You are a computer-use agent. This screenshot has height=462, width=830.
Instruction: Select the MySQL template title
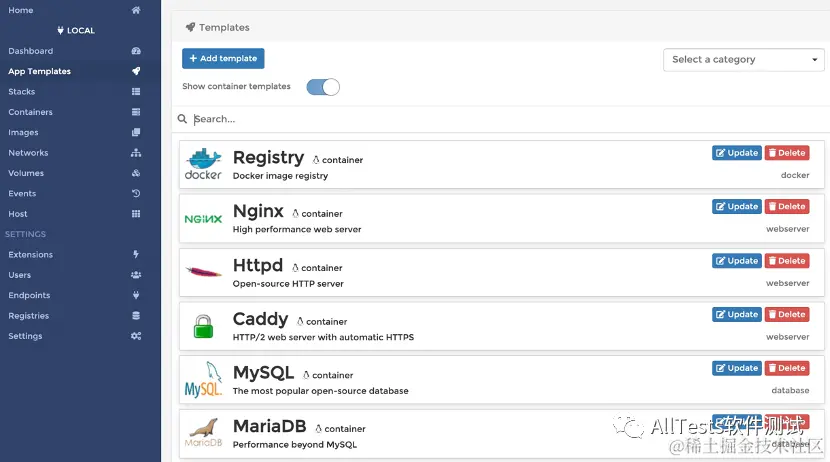[264, 373]
